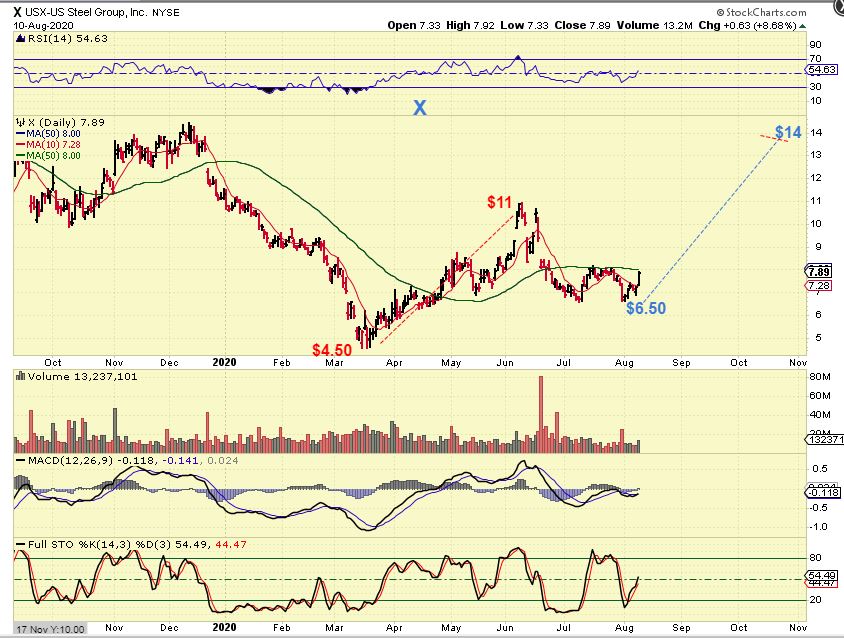Click the $14 blue target label

click(788, 132)
